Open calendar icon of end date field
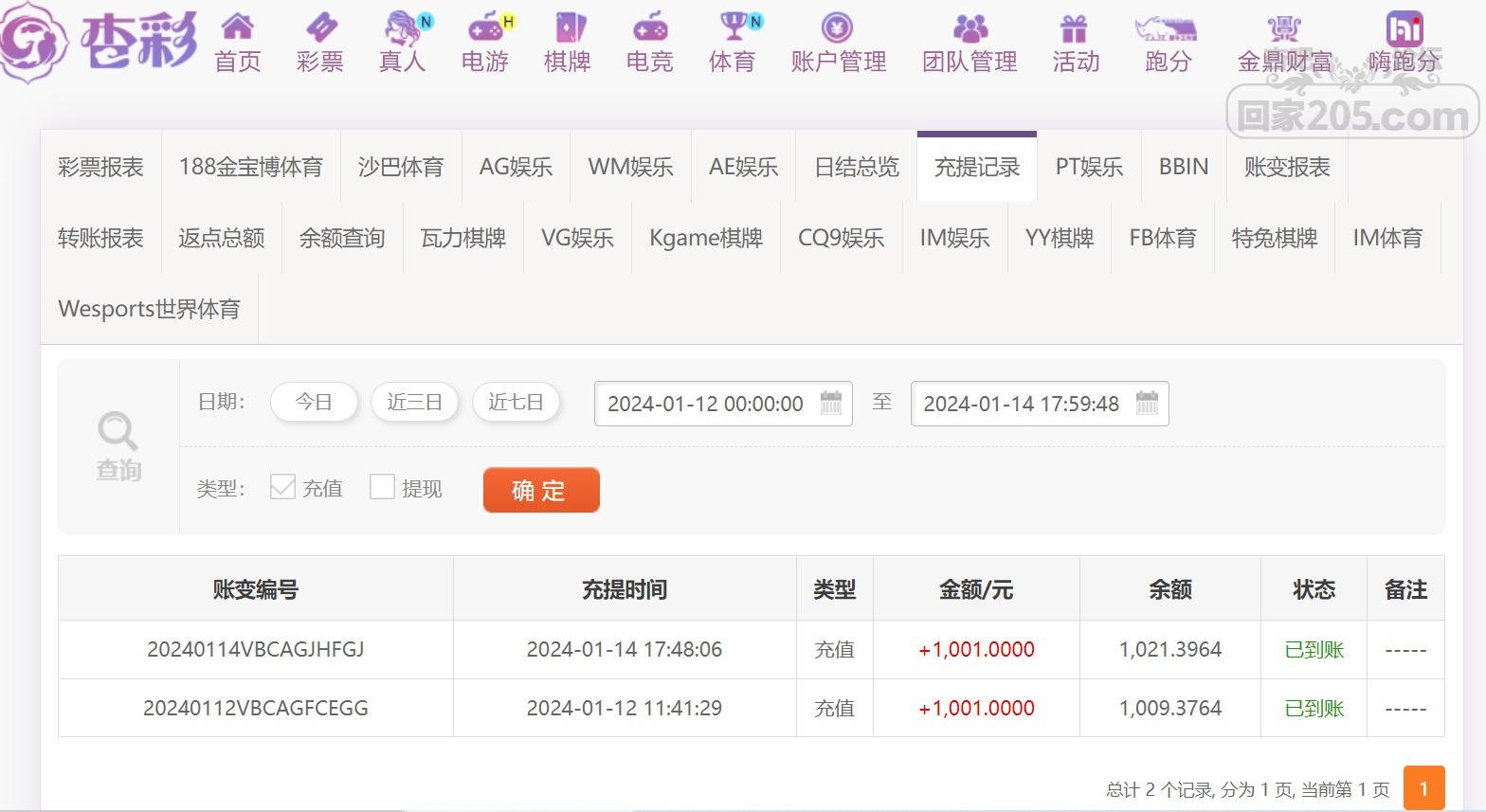This screenshot has width=1486, height=812. [1147, 403]
